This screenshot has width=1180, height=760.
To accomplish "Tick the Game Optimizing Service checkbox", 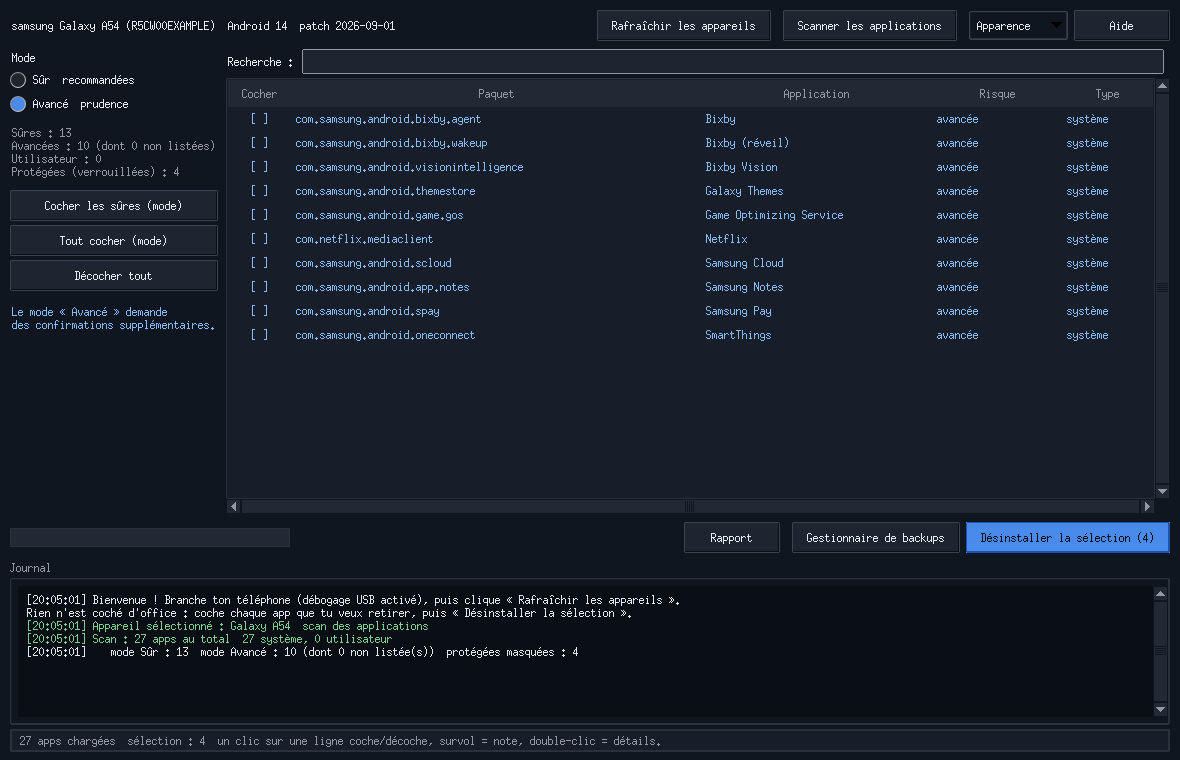I will [259, 215].
